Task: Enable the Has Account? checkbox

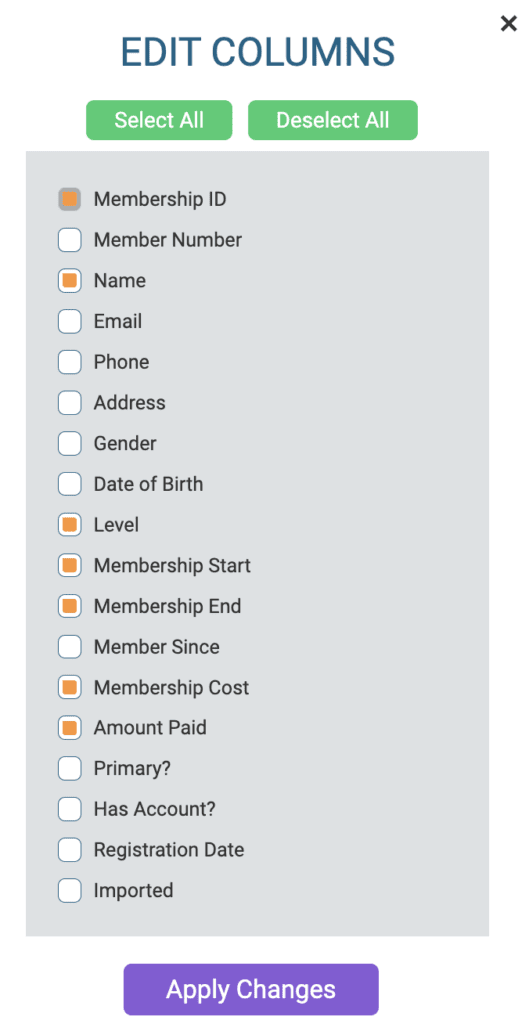Action: (x=70, y=809)
